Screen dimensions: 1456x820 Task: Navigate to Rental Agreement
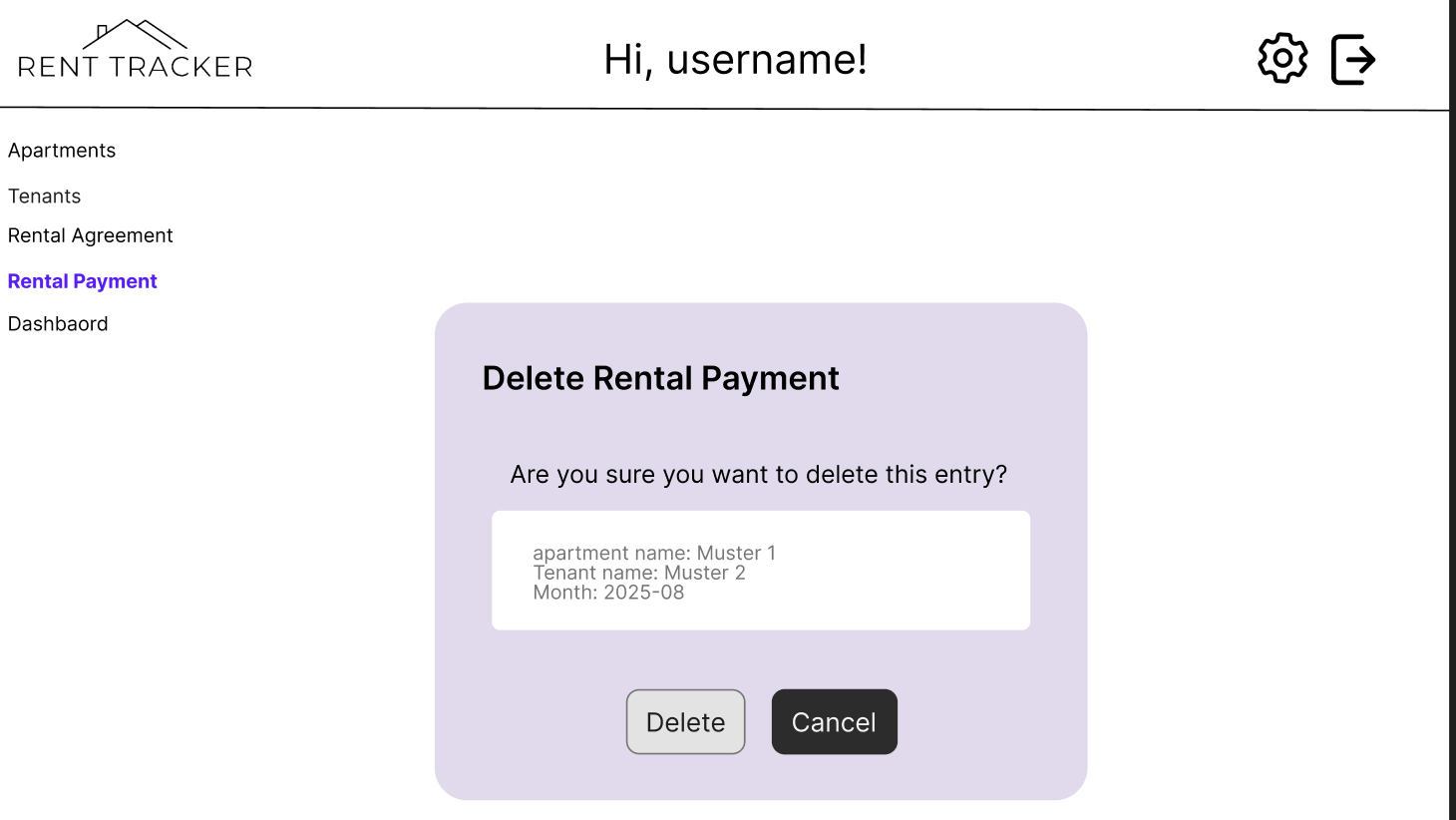coord(90,235)
